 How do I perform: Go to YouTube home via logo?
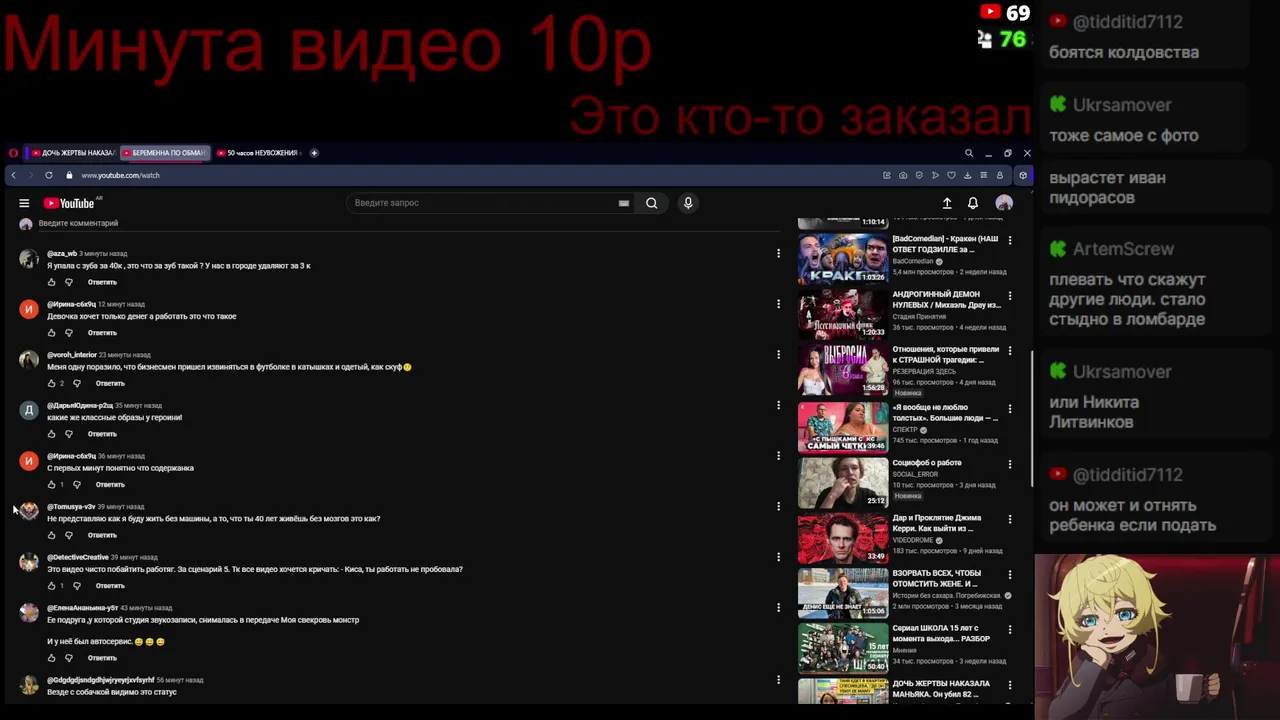coord(69,203)
